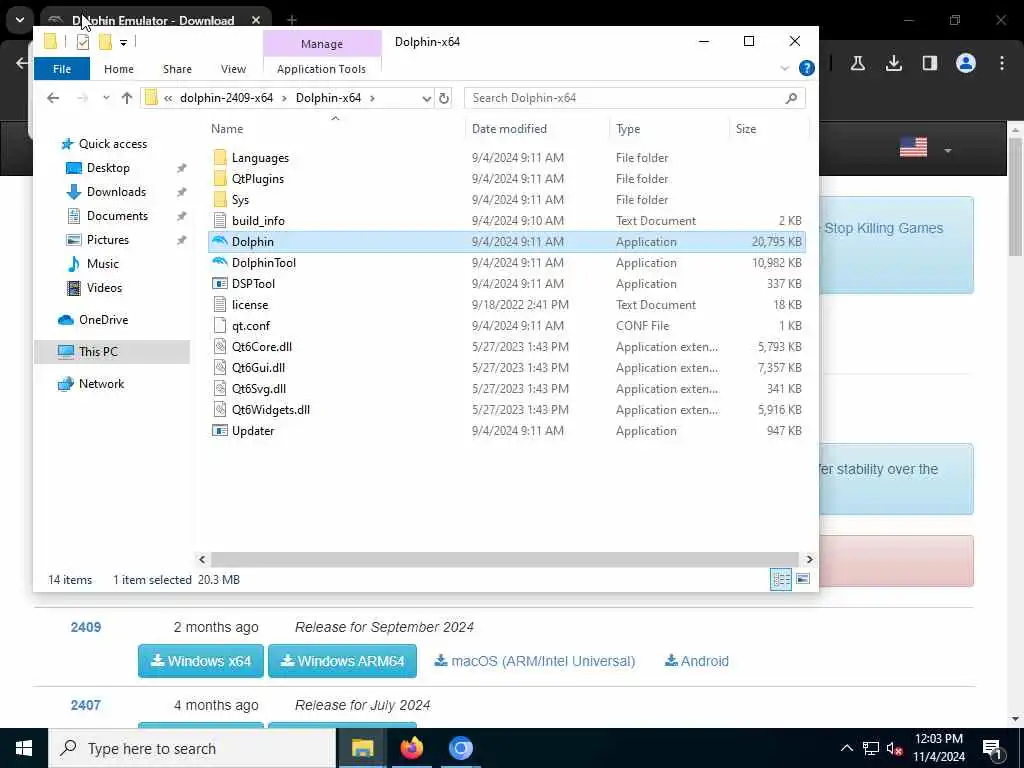Screen dimensions: 1024x768
Task: Switch to the Home ribbon tab
Action: (119, 69)
